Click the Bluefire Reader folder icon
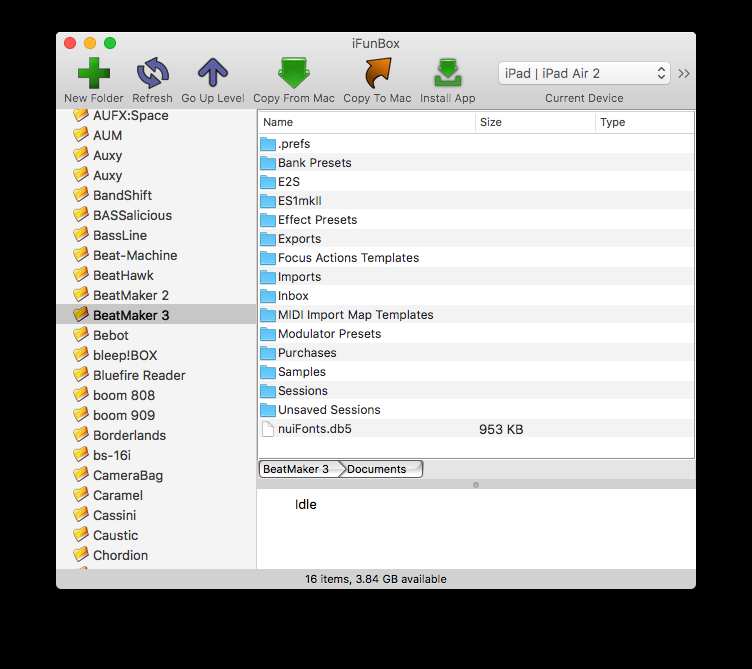Viewport: 752px width, 669px height. (x=81, y=375)
